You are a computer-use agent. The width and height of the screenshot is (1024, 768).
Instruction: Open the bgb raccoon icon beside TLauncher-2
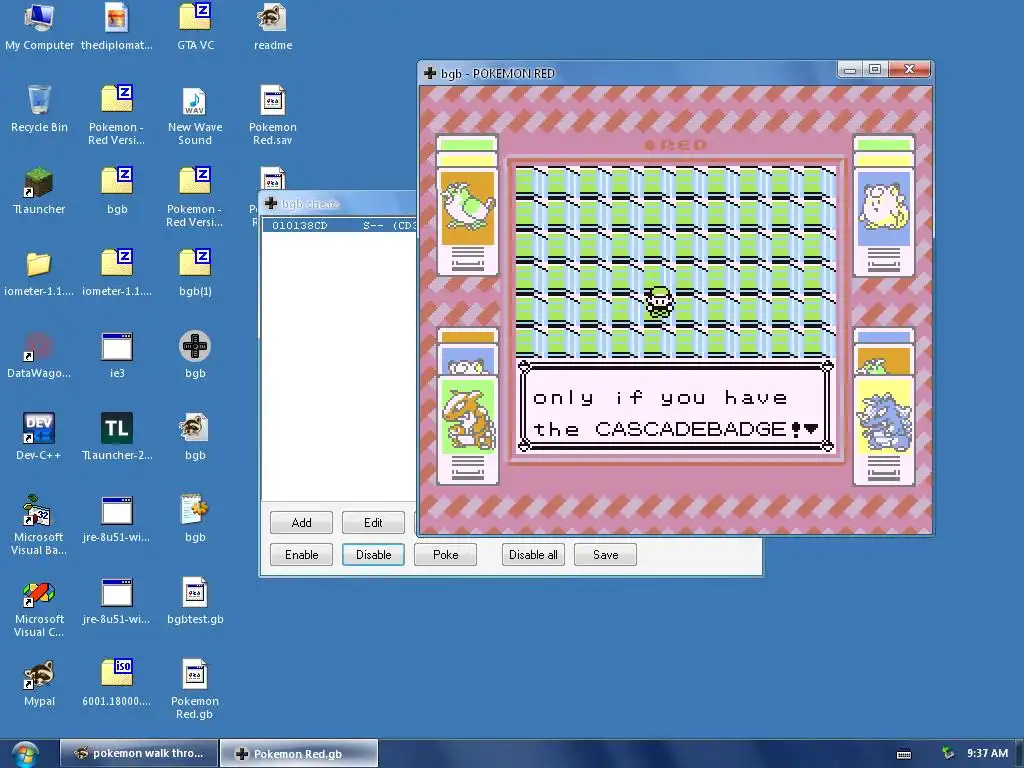pos(195,438)
